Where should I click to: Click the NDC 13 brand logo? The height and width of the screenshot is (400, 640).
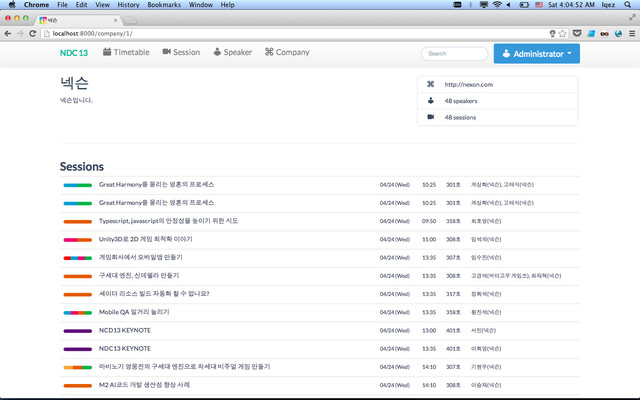click(74, 53)
